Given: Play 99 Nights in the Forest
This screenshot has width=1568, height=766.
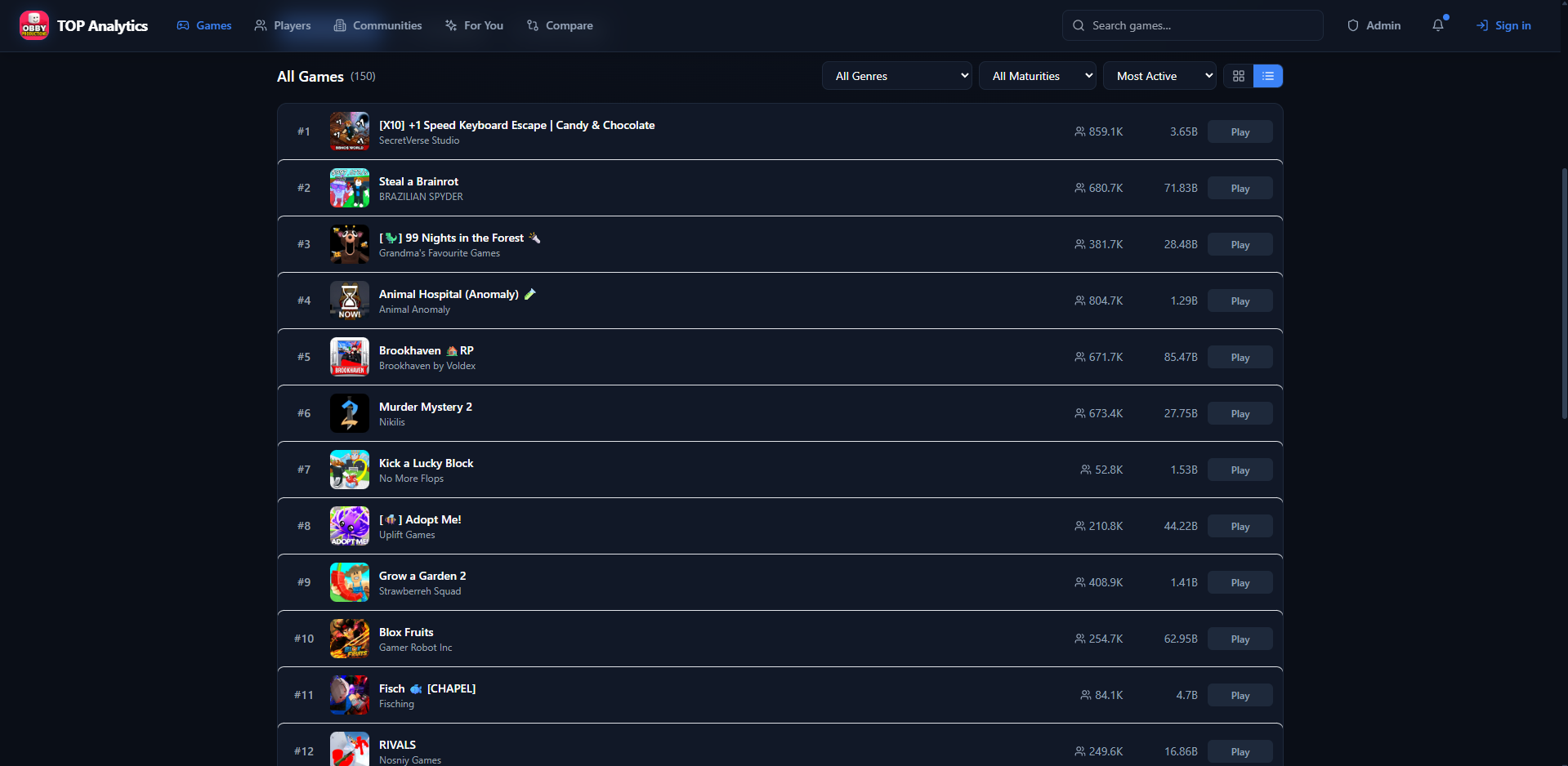Looking at the screenshot, I should [1240, 244].
